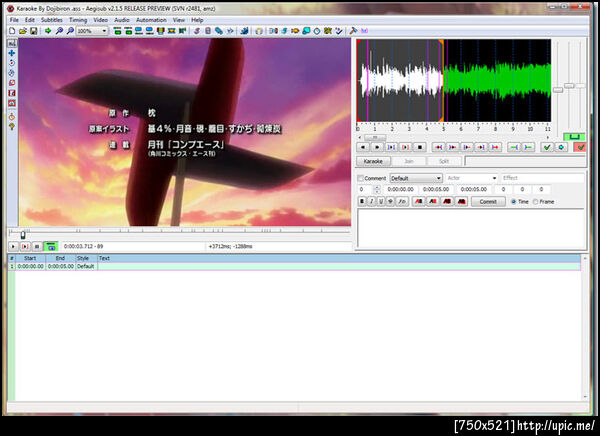This screenshot has width=600, height=436.
Task: Play the current line audio
Action: [406, 147]
